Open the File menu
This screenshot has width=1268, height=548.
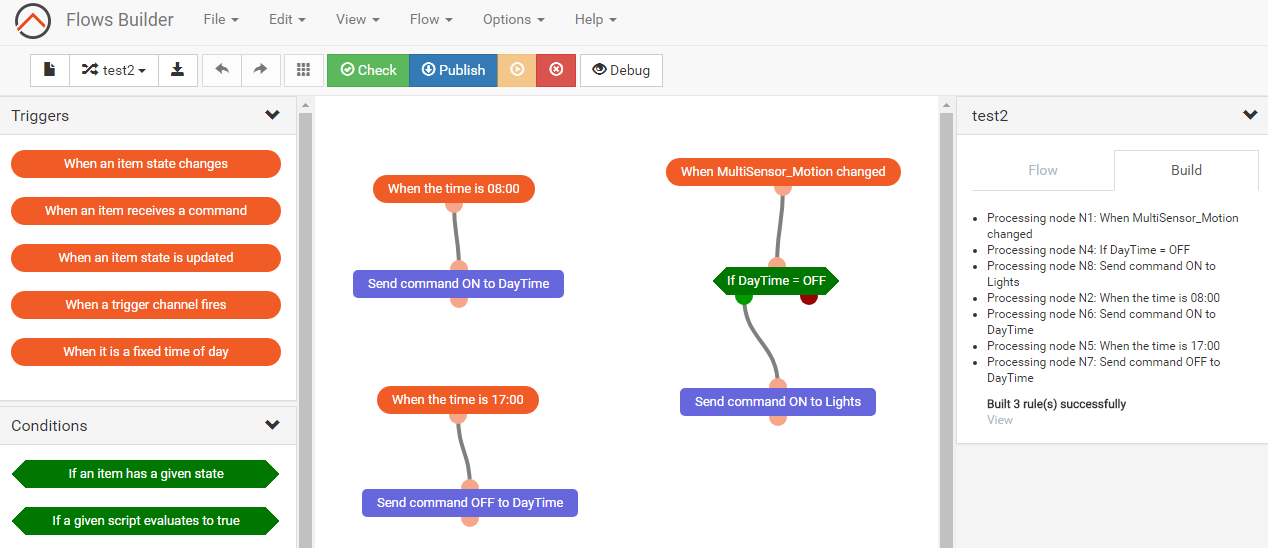(220, 20)
